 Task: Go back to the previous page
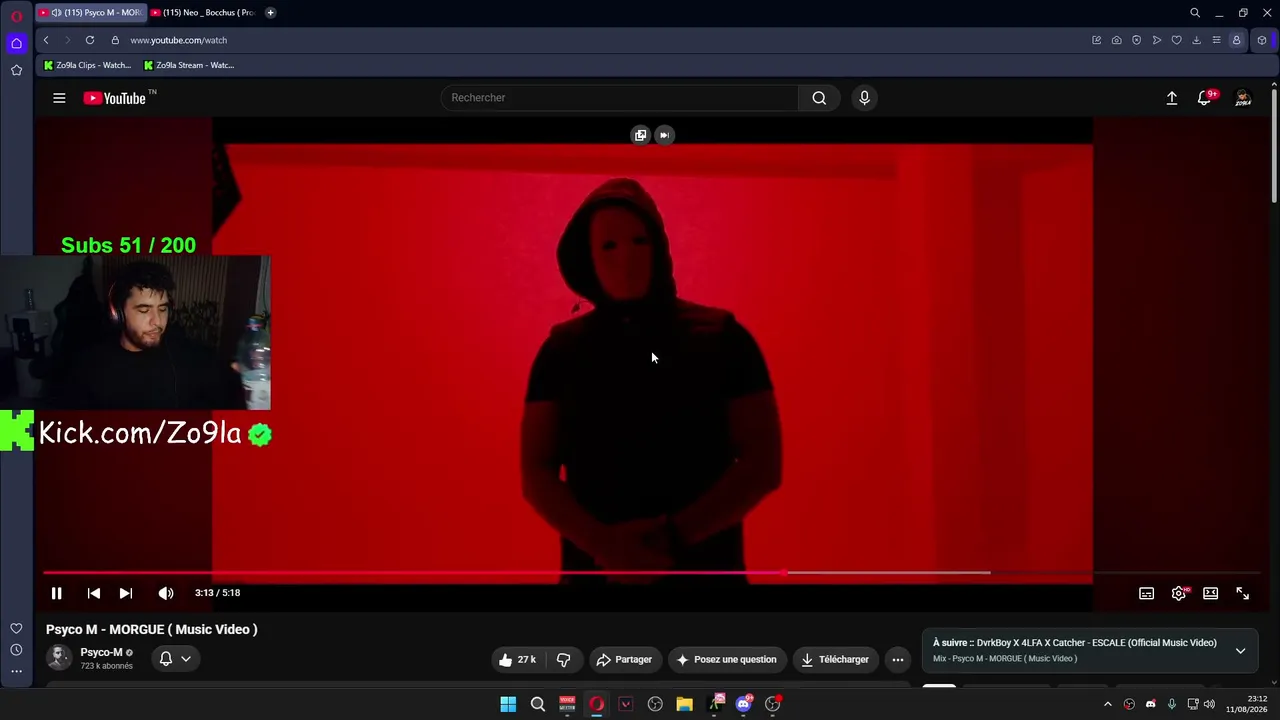[x=46, y=40]
